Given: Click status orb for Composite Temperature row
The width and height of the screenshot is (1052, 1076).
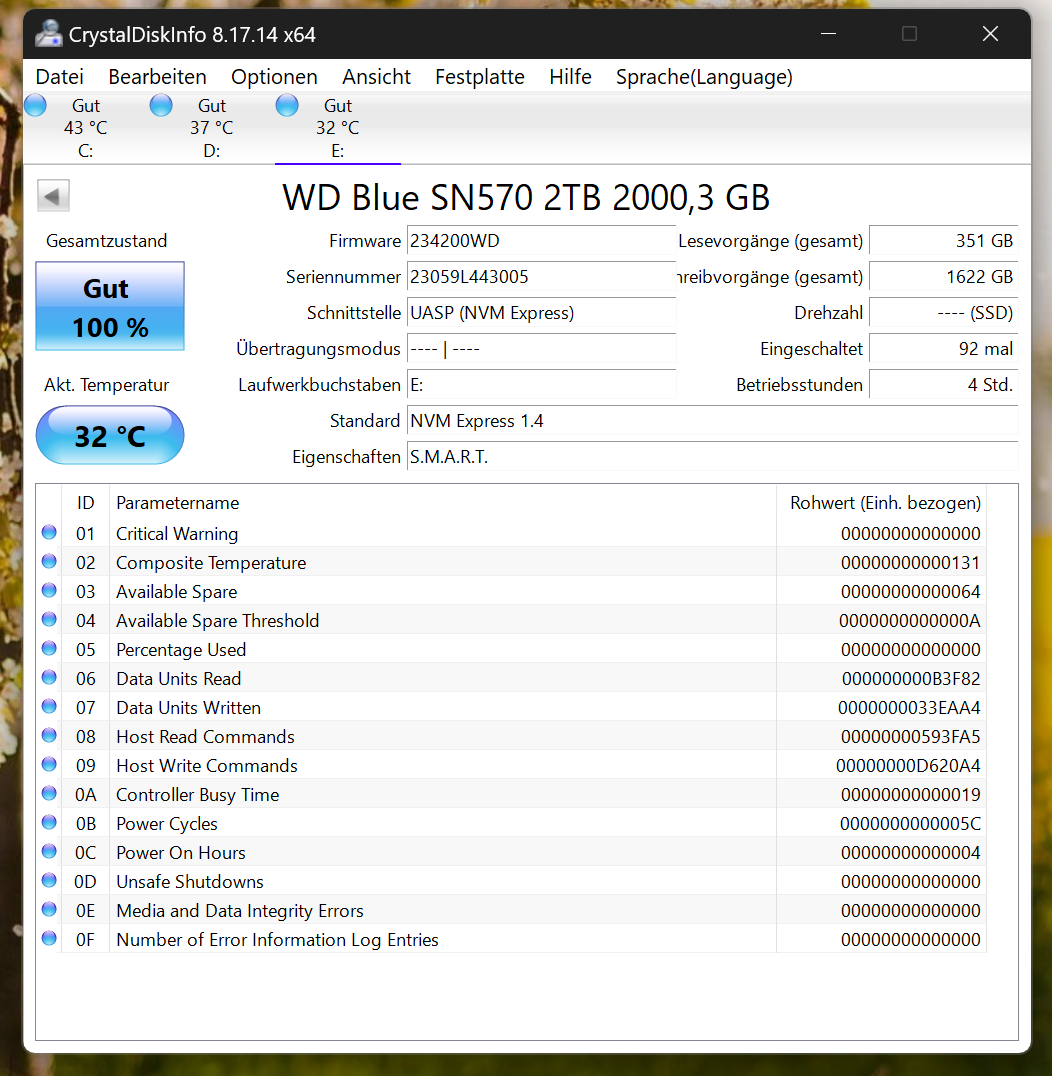Looking at the screenshot, I should [49, 561].
